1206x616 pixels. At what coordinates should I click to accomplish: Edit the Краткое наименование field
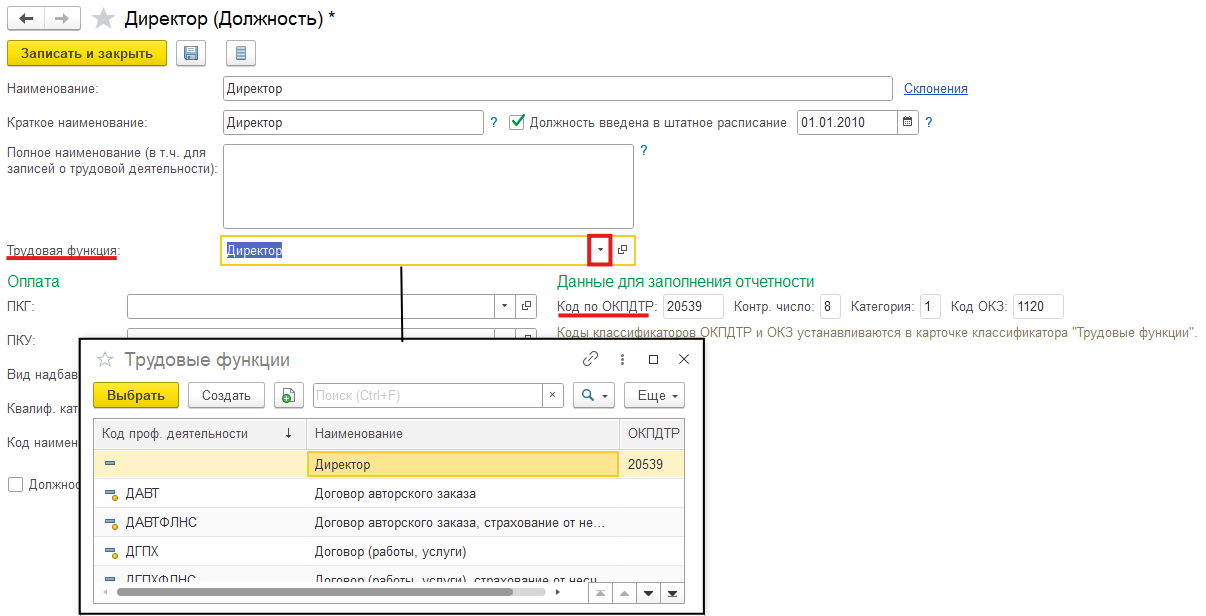tap(354, 123)
